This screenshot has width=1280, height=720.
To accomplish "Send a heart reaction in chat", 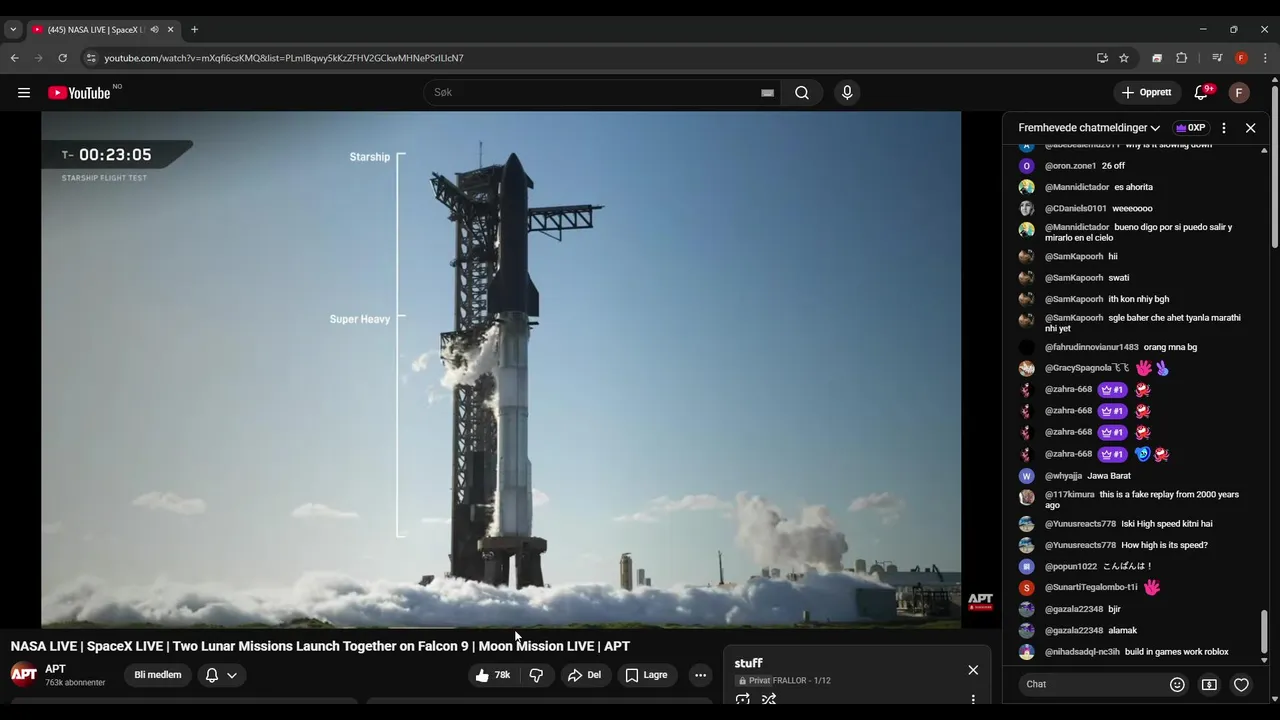I will 1241,685.
